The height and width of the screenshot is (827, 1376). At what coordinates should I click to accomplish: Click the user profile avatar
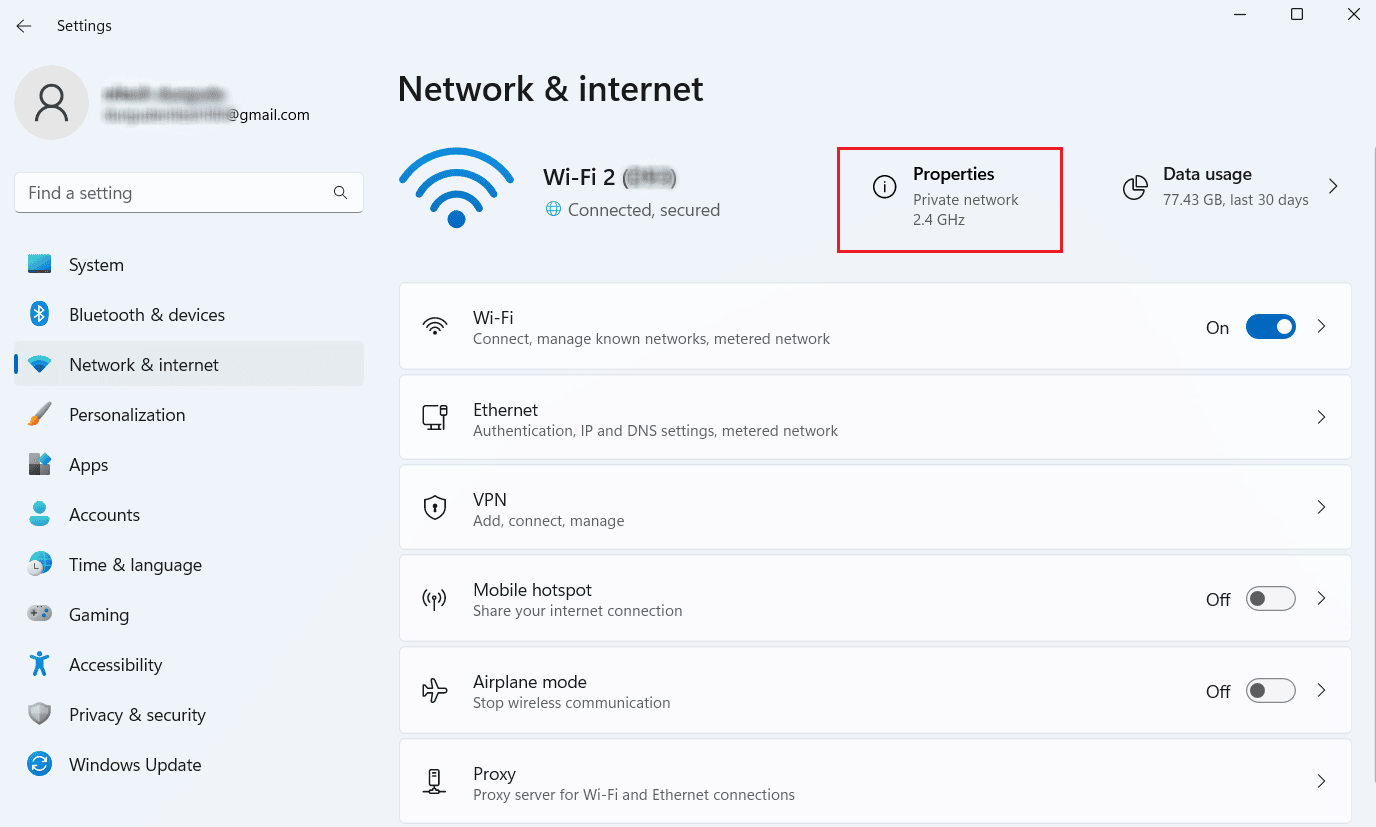coord(51,102)
